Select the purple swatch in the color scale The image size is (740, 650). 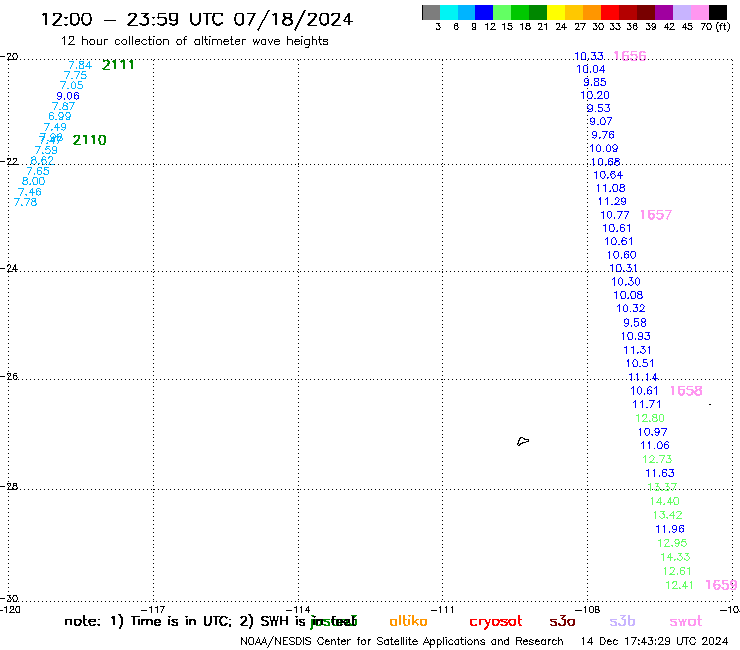coord(664,12)
